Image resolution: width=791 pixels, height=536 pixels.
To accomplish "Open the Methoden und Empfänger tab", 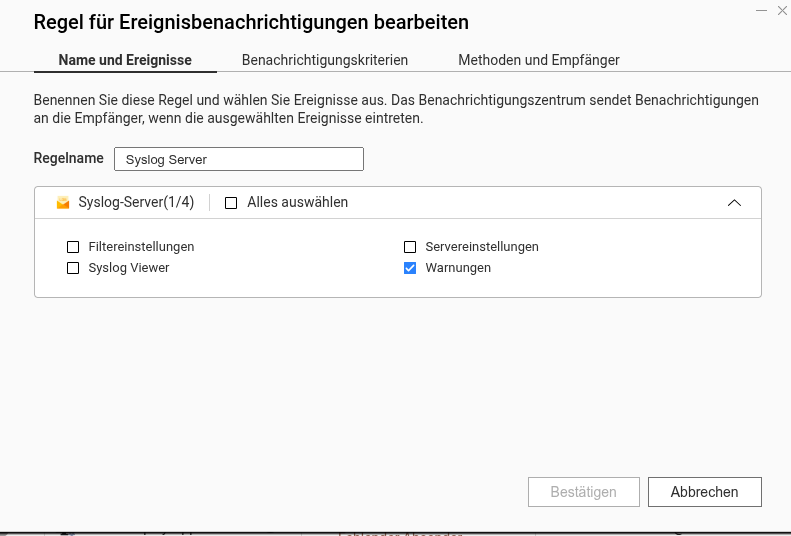I will point(539,60).
